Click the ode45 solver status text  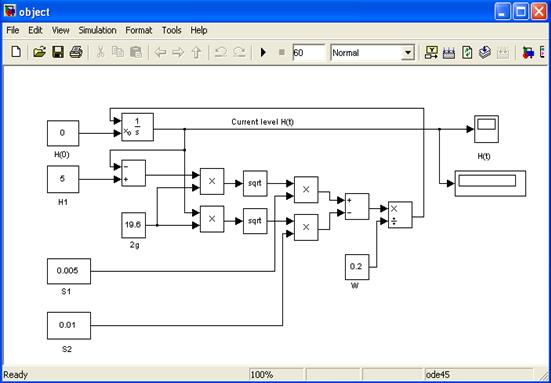[438, 375]
